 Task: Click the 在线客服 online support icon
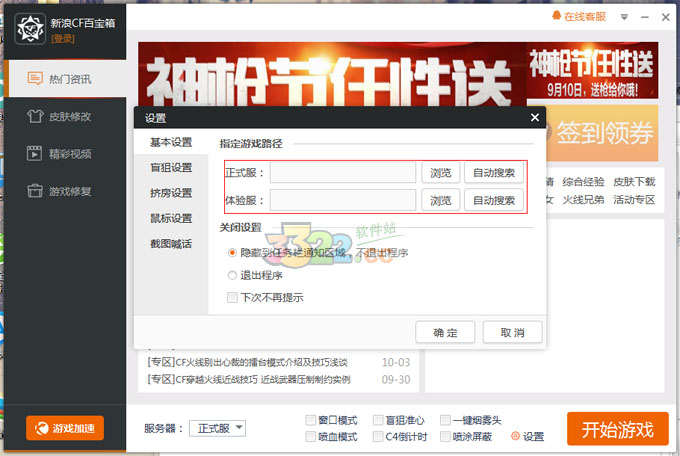pyautogui.click(x=557, y=16)
